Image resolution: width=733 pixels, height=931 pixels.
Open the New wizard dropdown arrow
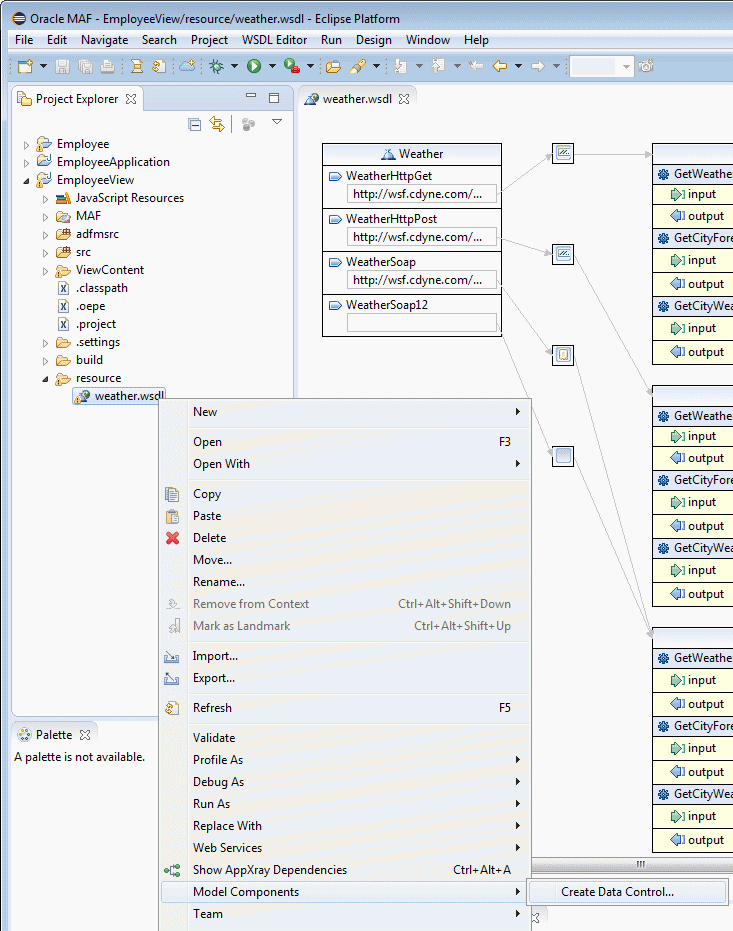click(x=43, y=66)
